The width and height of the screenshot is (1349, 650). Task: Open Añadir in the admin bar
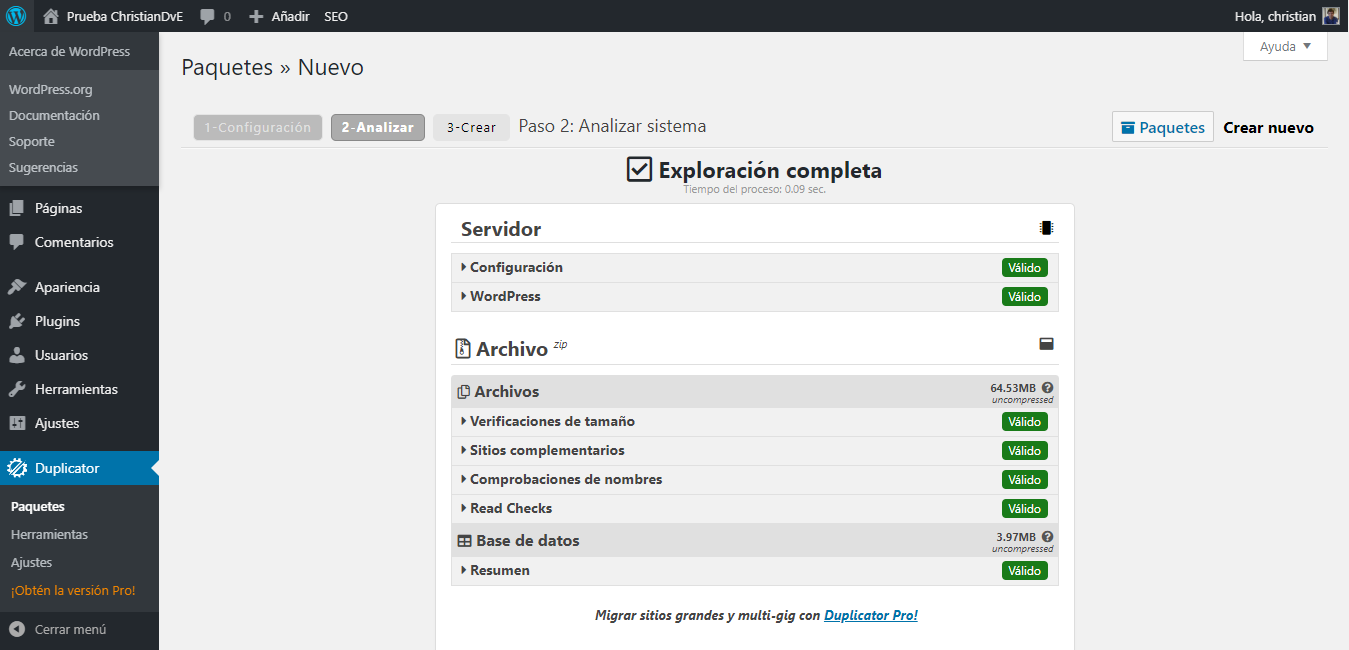(279, 17)
